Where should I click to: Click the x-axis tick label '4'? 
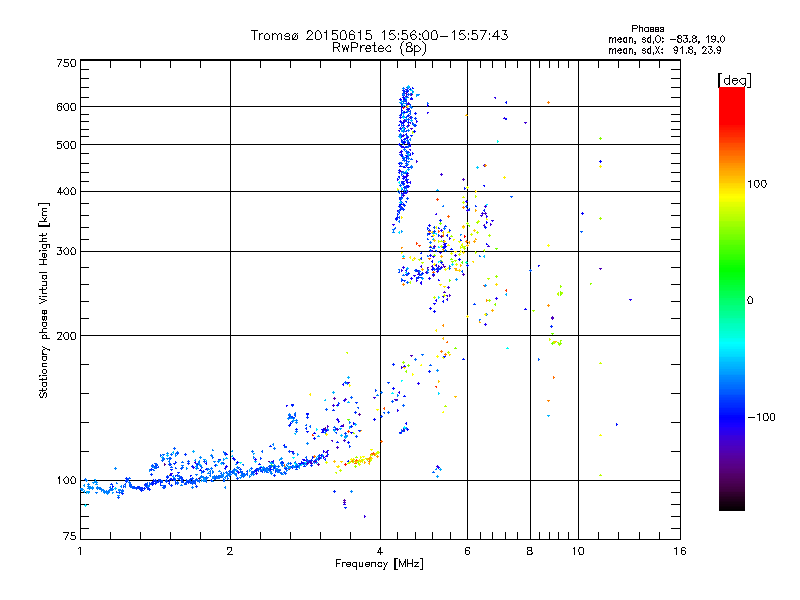point(380,551)
